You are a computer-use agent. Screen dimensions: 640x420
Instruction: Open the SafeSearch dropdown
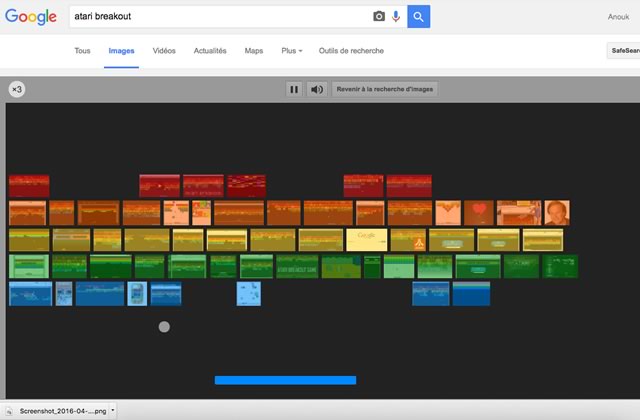pos(624,51)
